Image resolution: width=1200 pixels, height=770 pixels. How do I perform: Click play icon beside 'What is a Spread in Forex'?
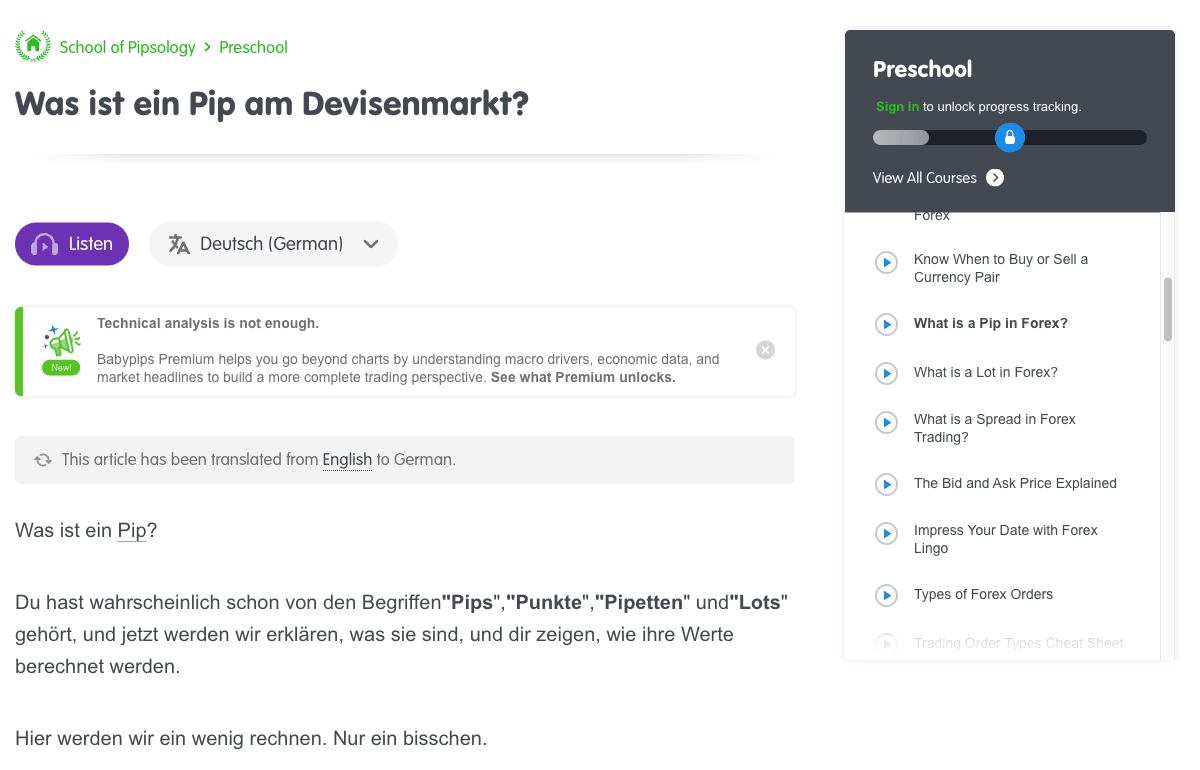[886, 423]
